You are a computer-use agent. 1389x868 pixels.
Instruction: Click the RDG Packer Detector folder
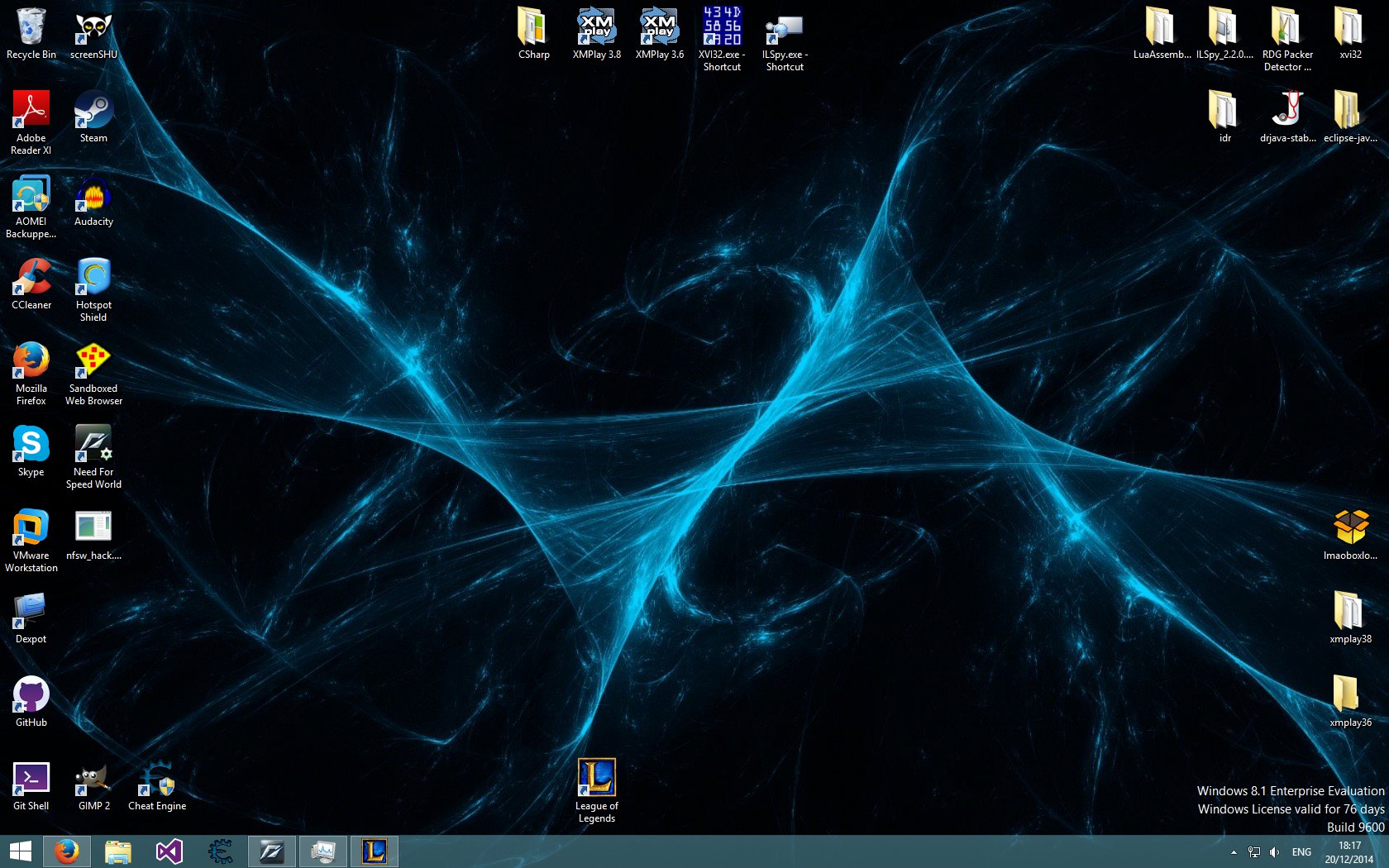(1287, 39)
